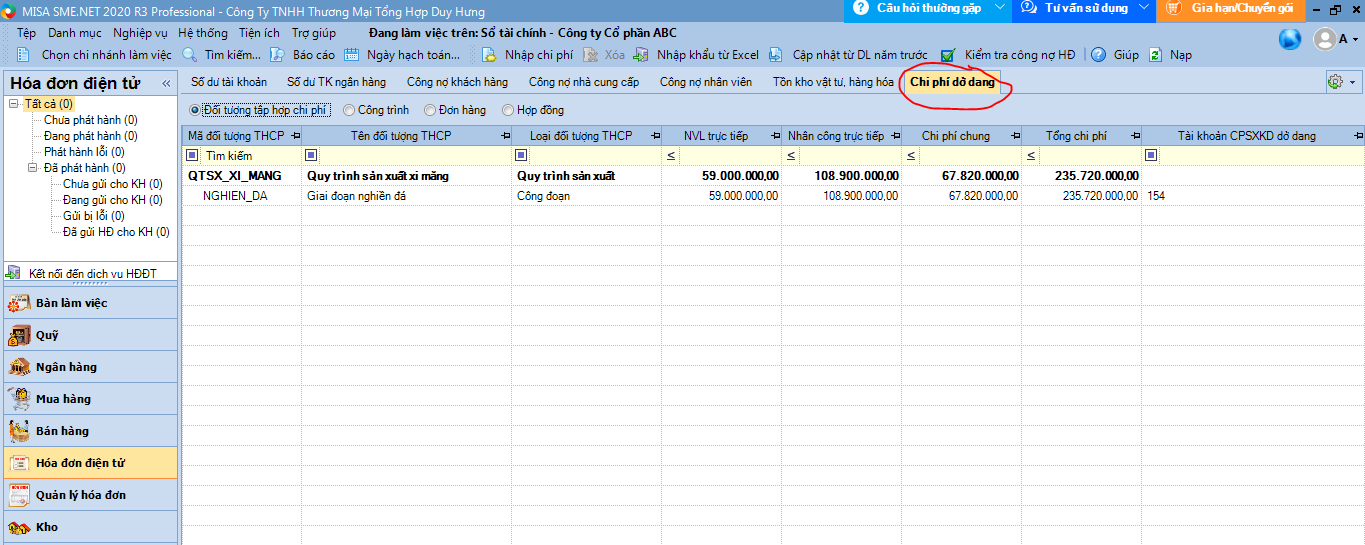1365x545 pixels.
Task: Select the Đơn hàng radio button
Action: point(430,110)
